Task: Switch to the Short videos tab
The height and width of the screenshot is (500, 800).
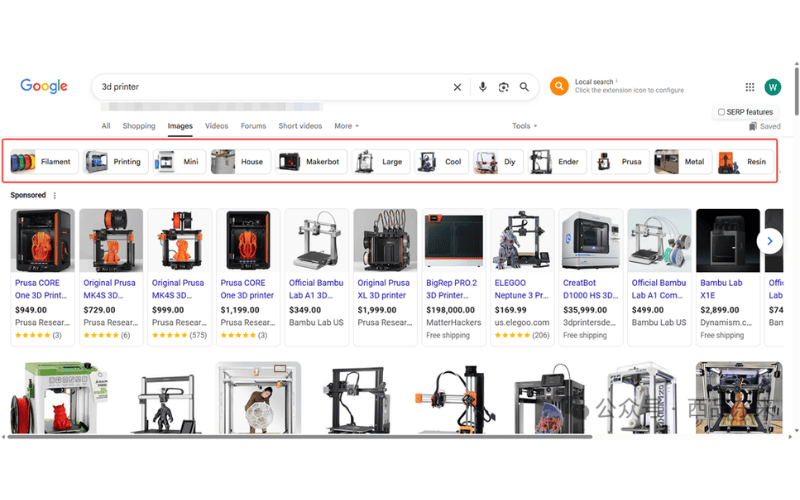Action: 300,126
